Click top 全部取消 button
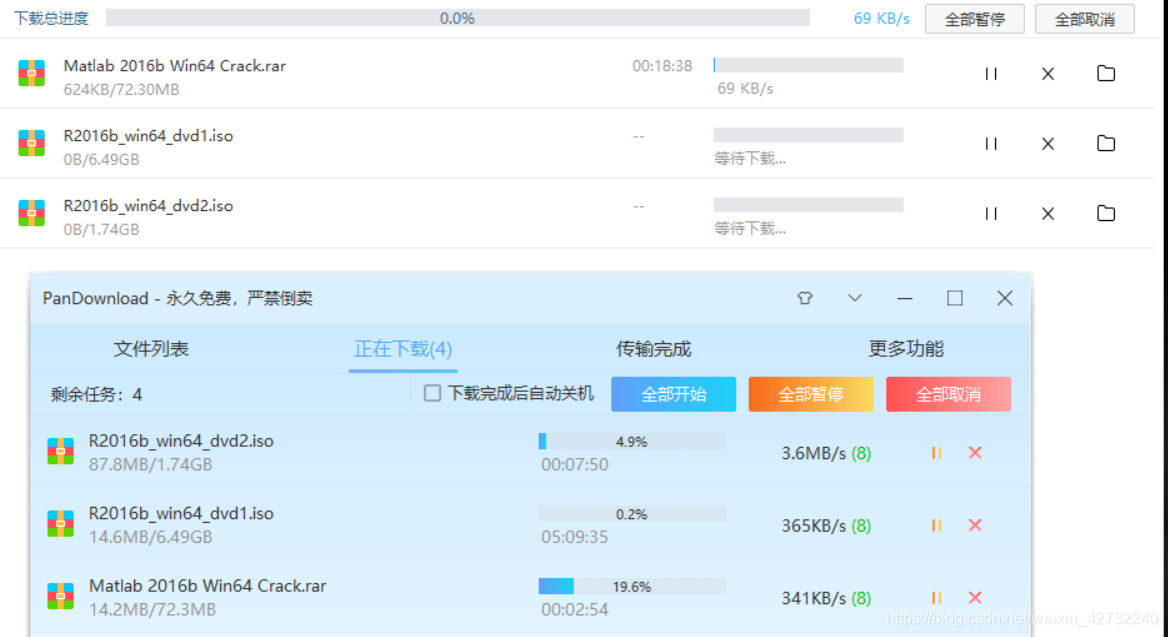1168x637 pixels. pyautogui.click(x=1085, y=19)
